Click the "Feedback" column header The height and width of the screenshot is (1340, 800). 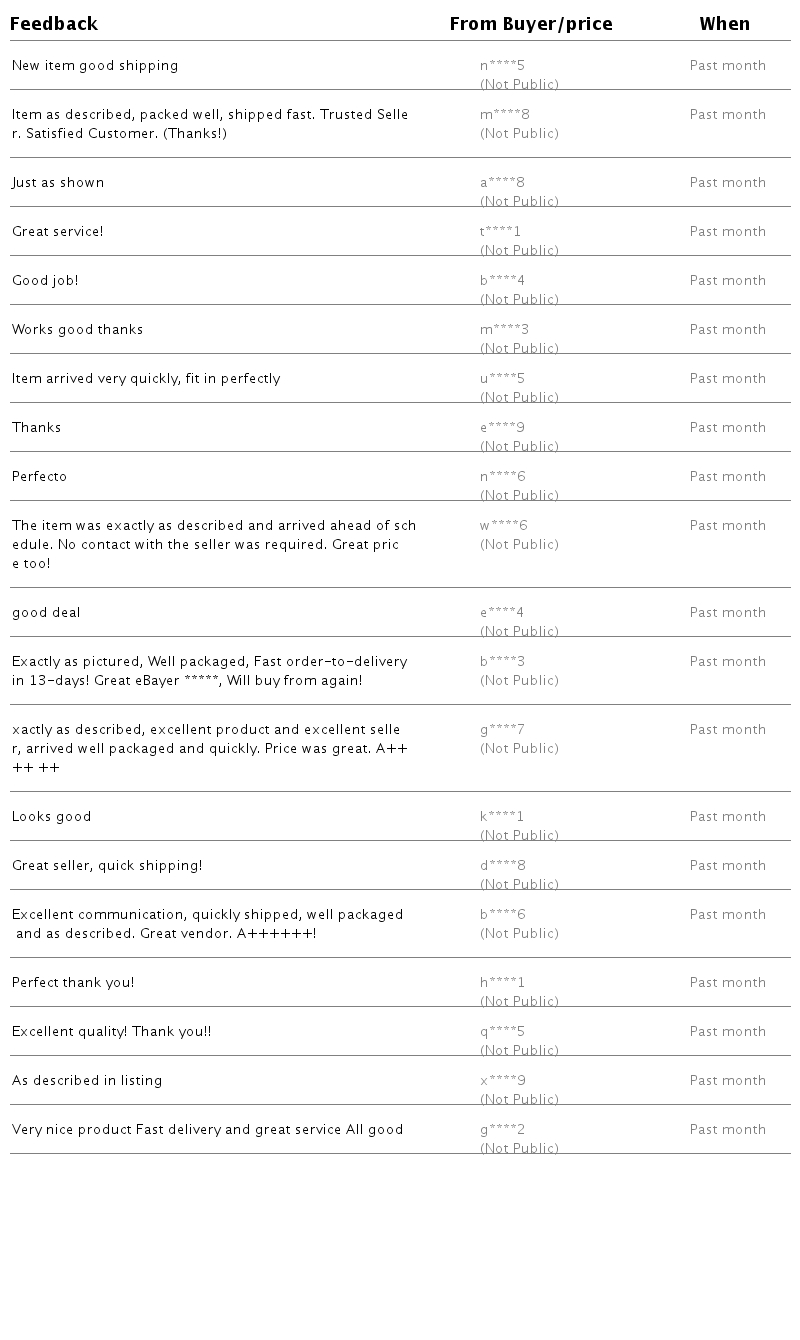pos(54,24)
